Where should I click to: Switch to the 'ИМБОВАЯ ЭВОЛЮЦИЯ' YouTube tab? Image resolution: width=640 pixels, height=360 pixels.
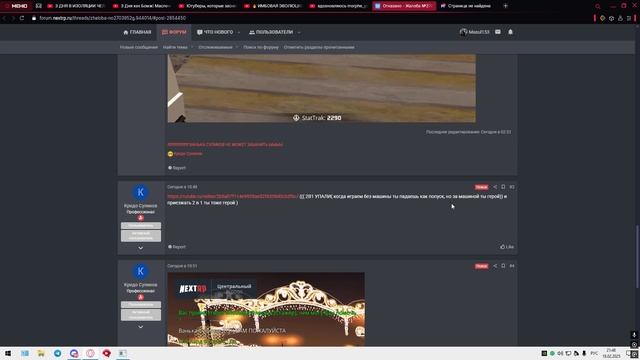[x=273, y=6]
